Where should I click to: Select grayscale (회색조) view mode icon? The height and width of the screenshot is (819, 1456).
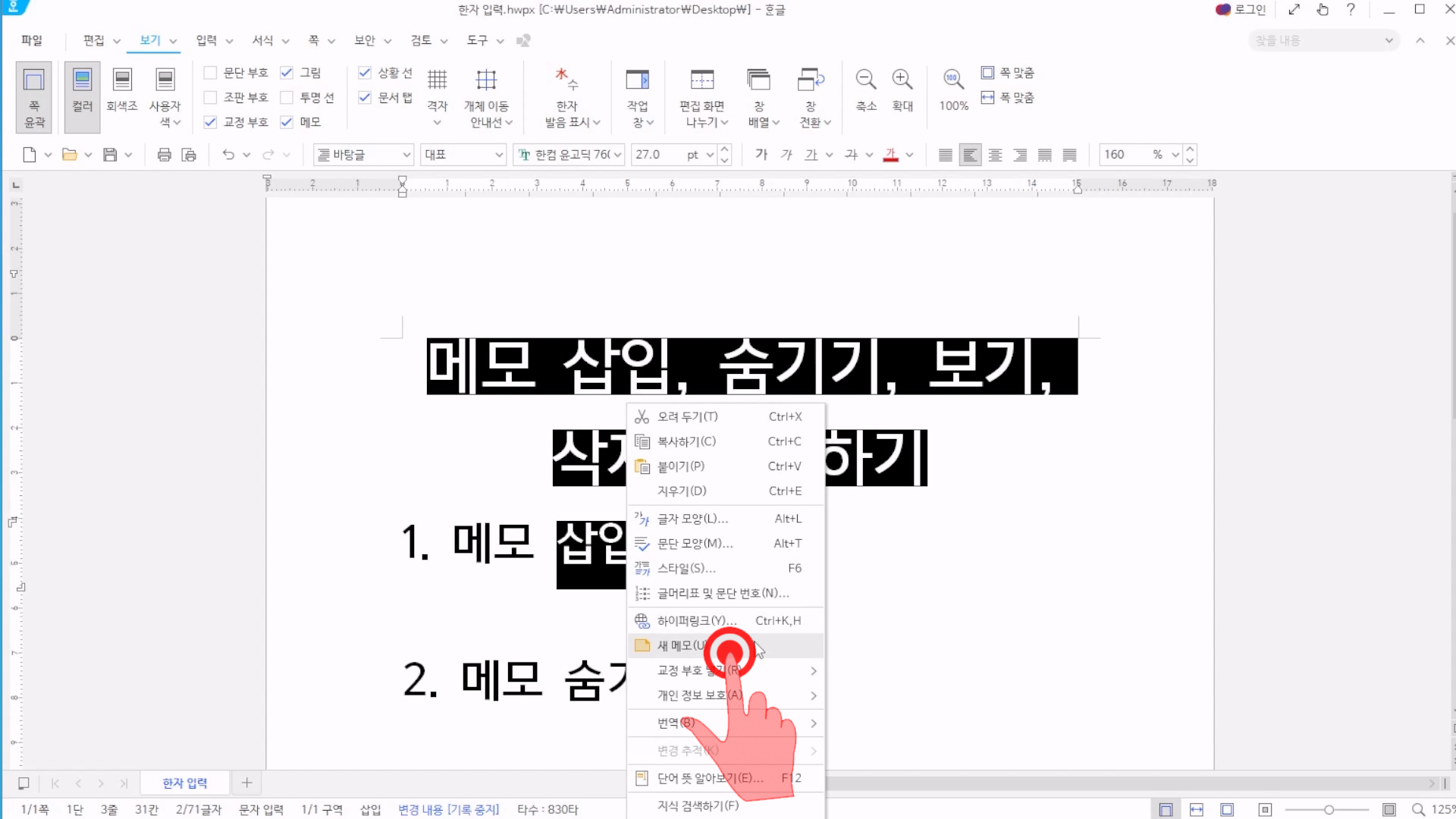click(122, 80)
